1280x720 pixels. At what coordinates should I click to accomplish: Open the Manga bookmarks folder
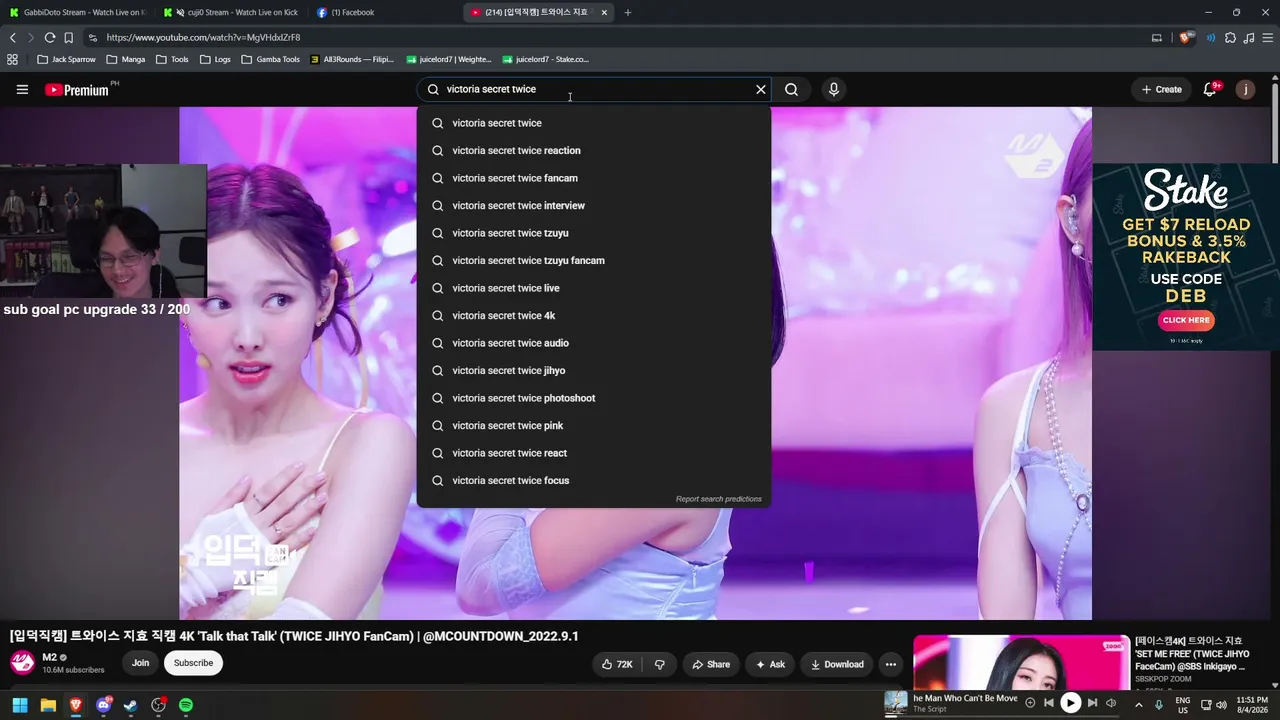(126, 59)
